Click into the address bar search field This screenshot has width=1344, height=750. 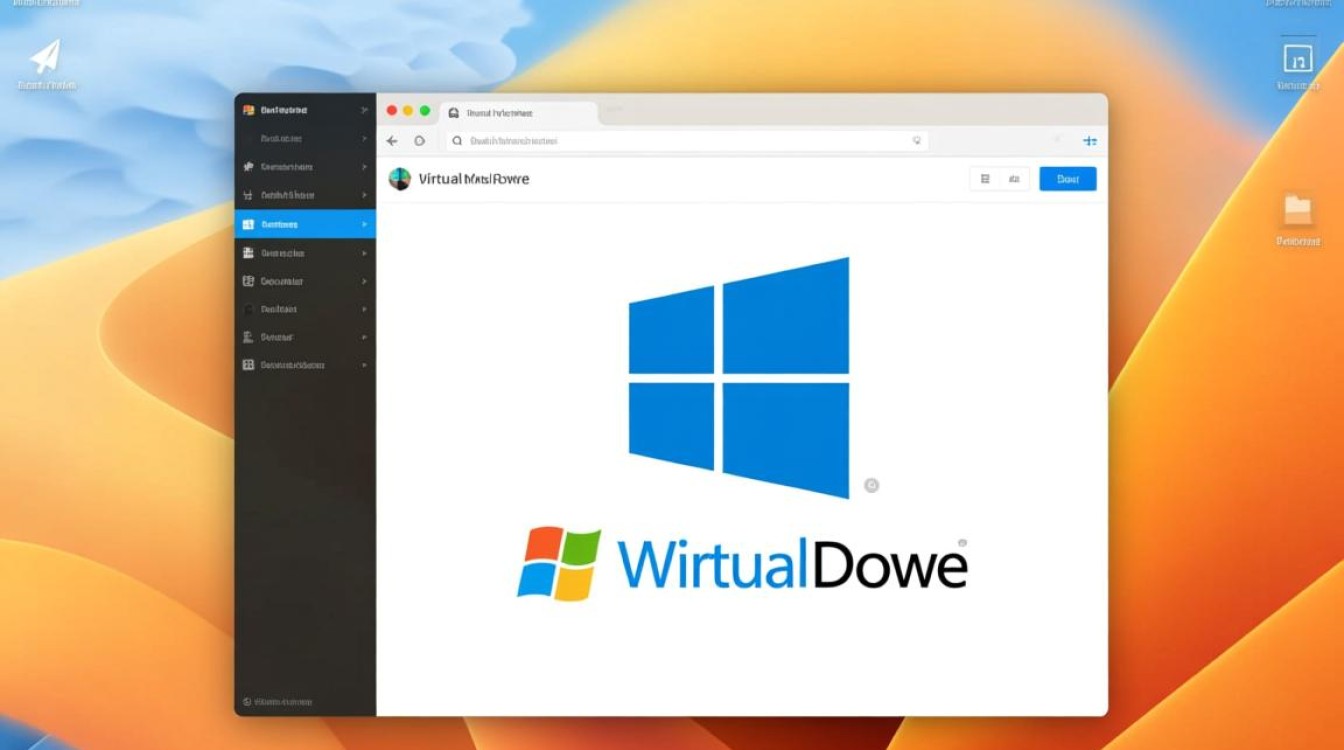(680, 141)
